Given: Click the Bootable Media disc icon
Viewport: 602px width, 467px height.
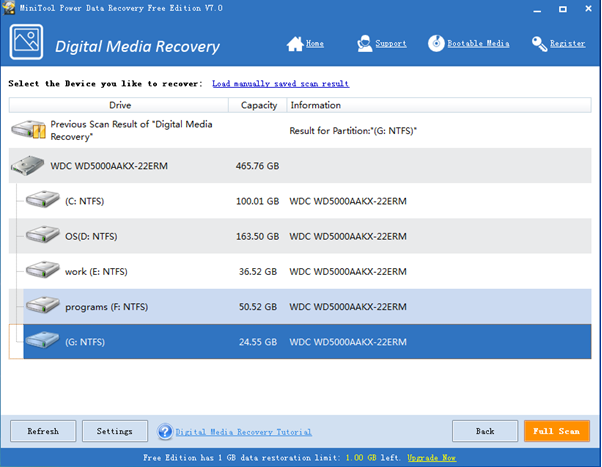Looking at the screenshot, I should (x=436, y=43).
